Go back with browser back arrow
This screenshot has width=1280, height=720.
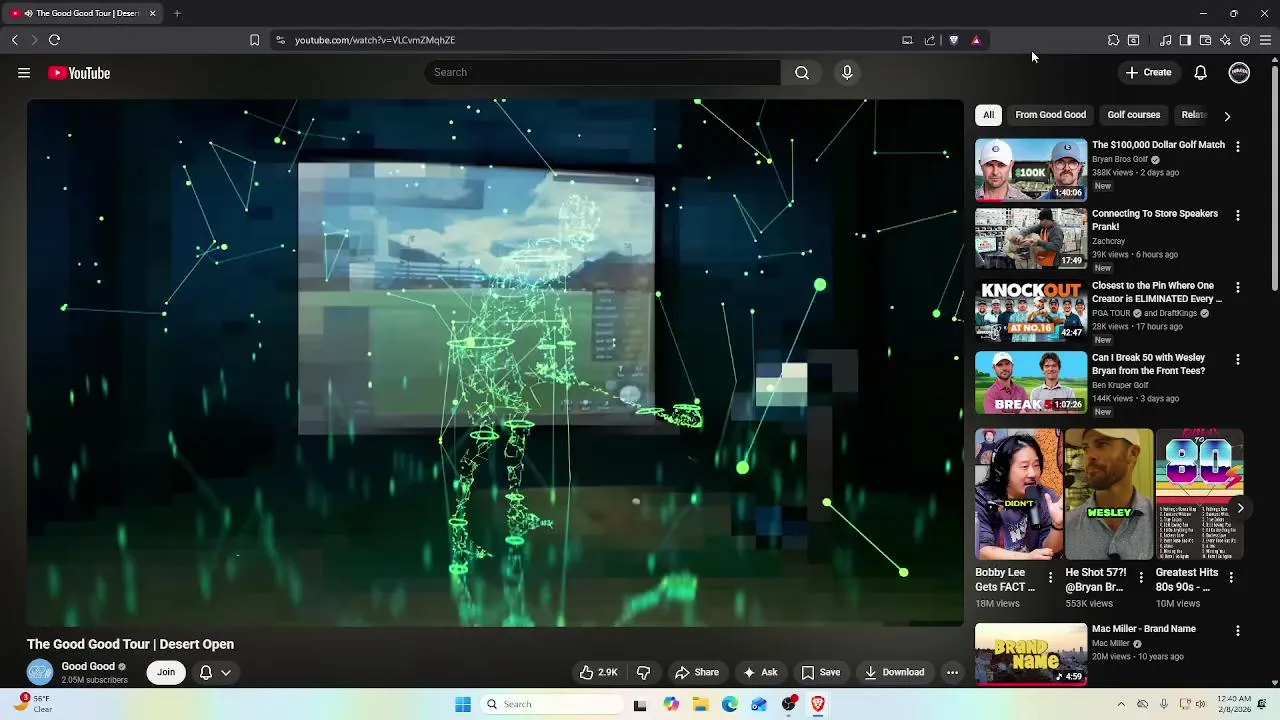(14, 40)
